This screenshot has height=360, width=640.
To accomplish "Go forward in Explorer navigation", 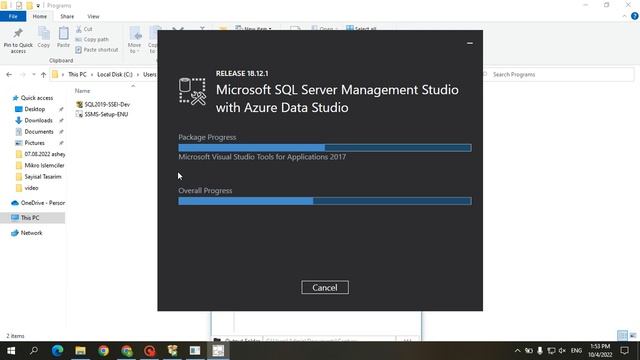I will coord(22,75).
